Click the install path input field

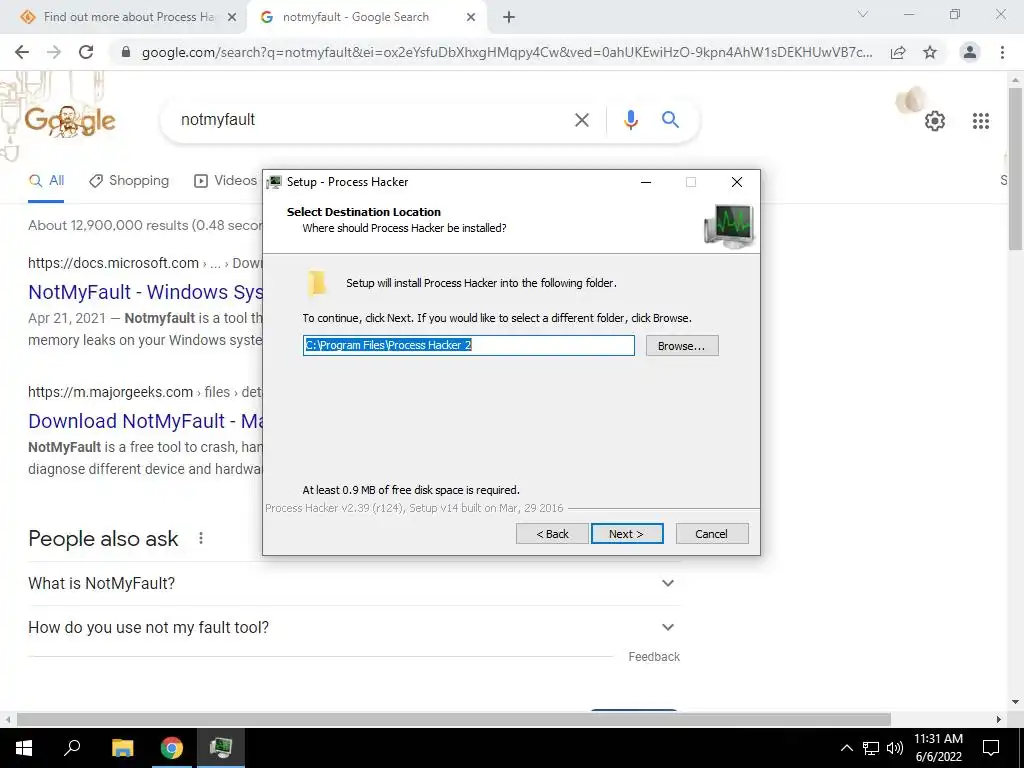(468, 345)
